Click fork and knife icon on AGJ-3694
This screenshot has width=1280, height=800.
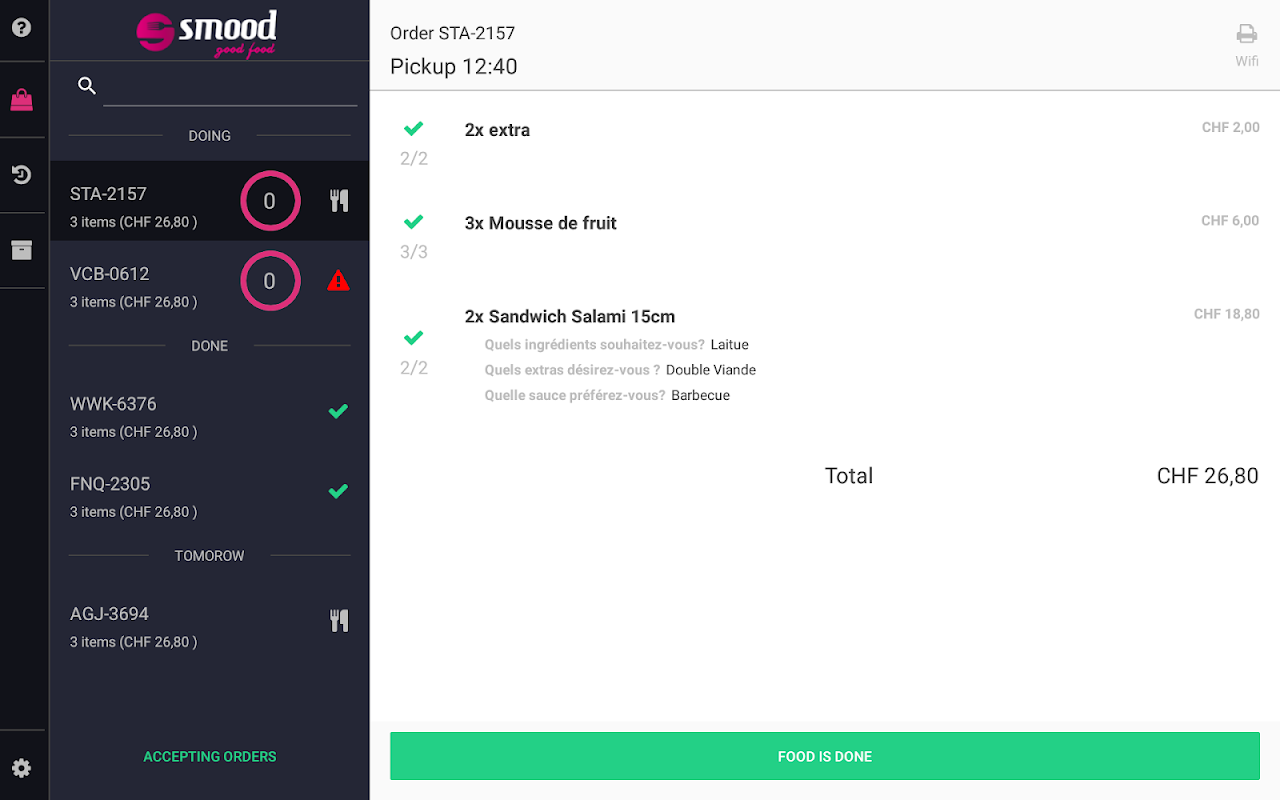(x=339, y=621)
